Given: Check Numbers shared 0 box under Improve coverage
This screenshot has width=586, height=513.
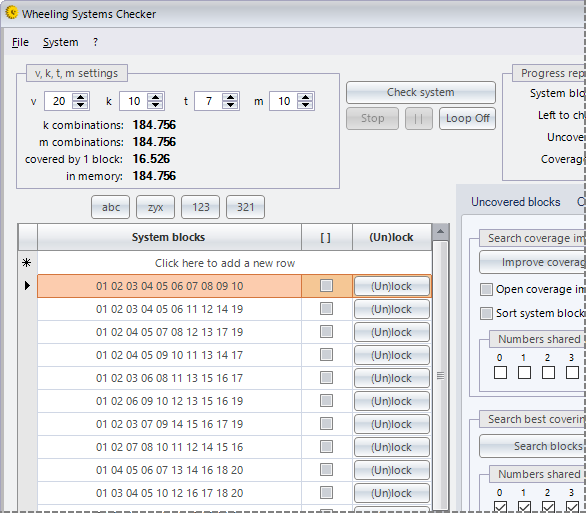Looking at the screenshot, I should pyautogui.click(x=500, y=373).
